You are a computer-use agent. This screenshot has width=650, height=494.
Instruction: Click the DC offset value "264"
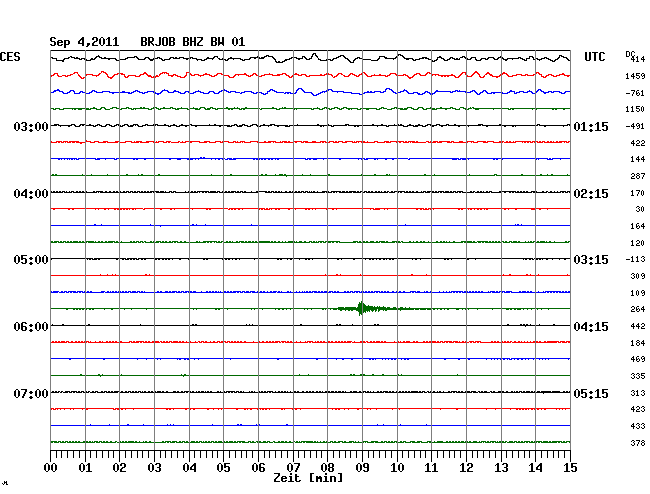click(638, 309)
